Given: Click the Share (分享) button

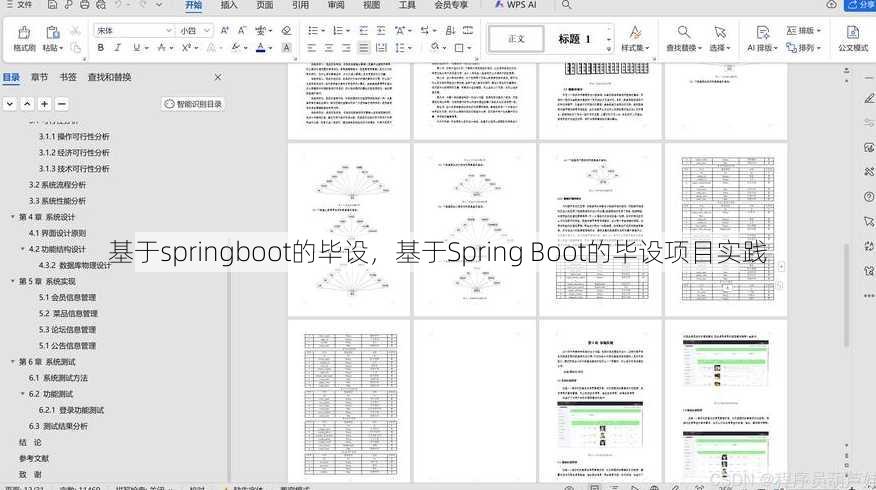Looking at the screenshot, I should pyautogui.click(x=860, y=4).
